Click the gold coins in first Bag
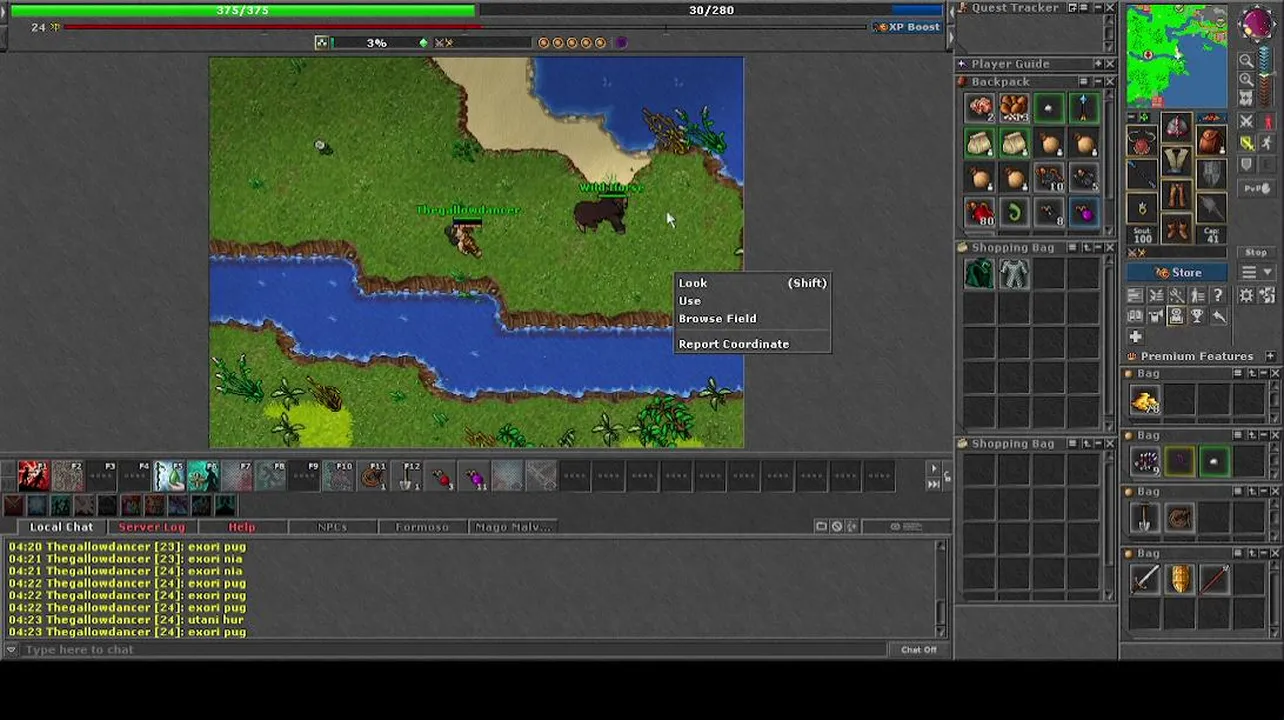Viewport: 1284px width, 720px height. pyautogui.click(x=1145, y=402)
